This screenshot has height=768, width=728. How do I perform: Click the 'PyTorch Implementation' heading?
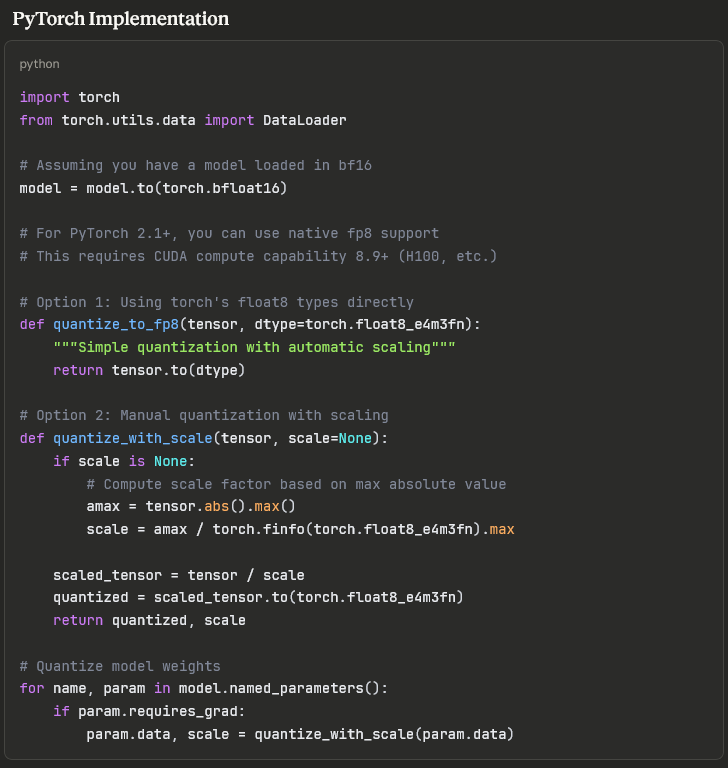point(121,19)
